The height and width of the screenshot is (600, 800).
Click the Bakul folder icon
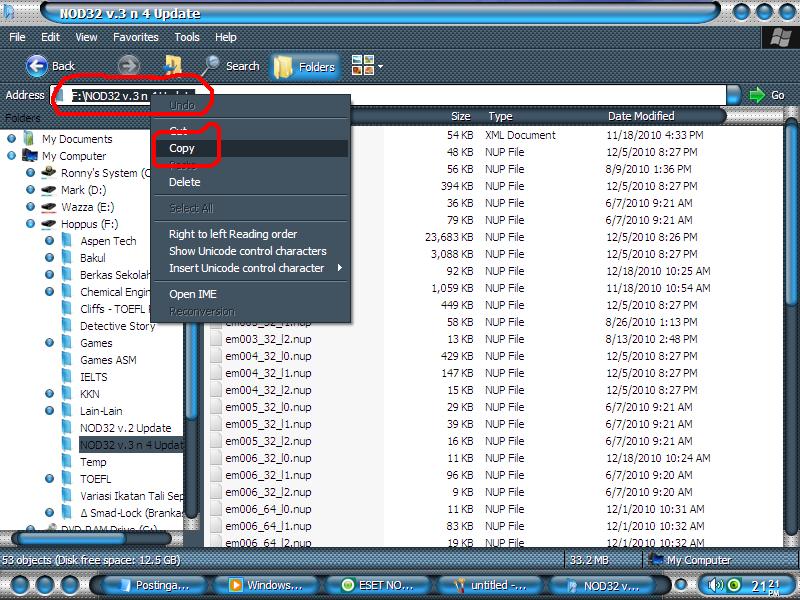pyautogui.click(x=67, y=258)
